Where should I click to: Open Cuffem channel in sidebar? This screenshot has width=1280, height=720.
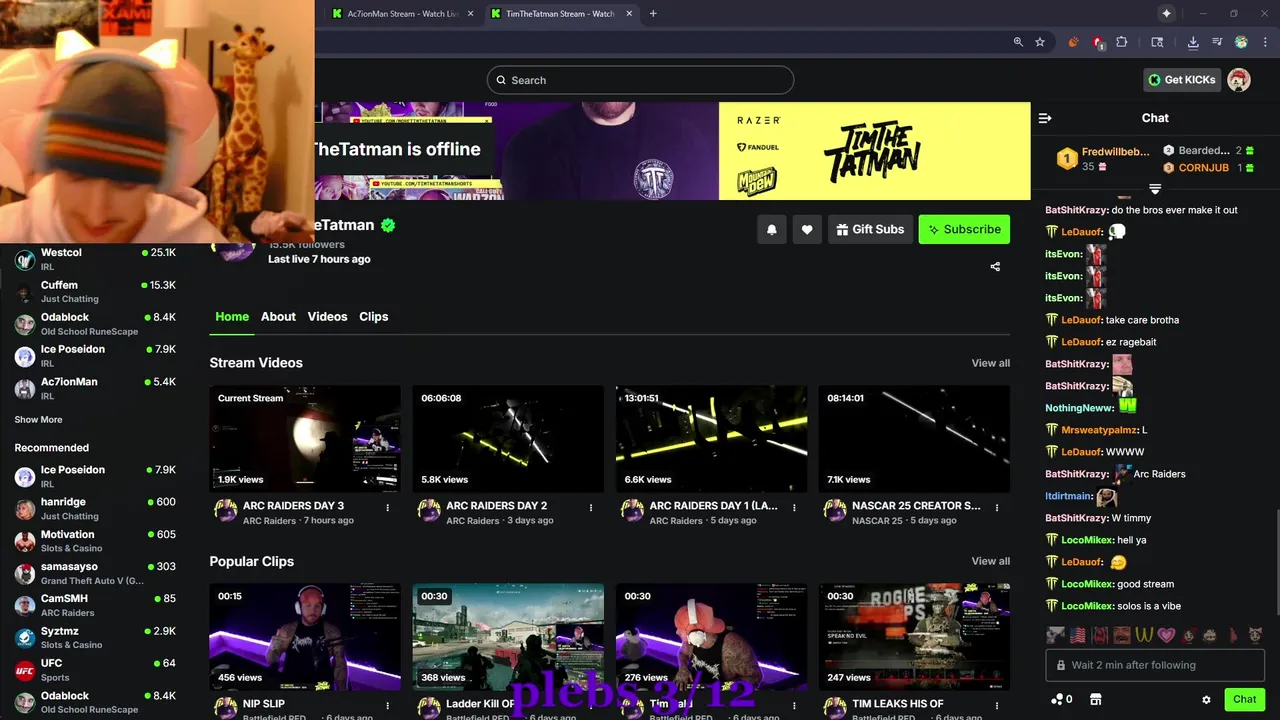point(95,291)
